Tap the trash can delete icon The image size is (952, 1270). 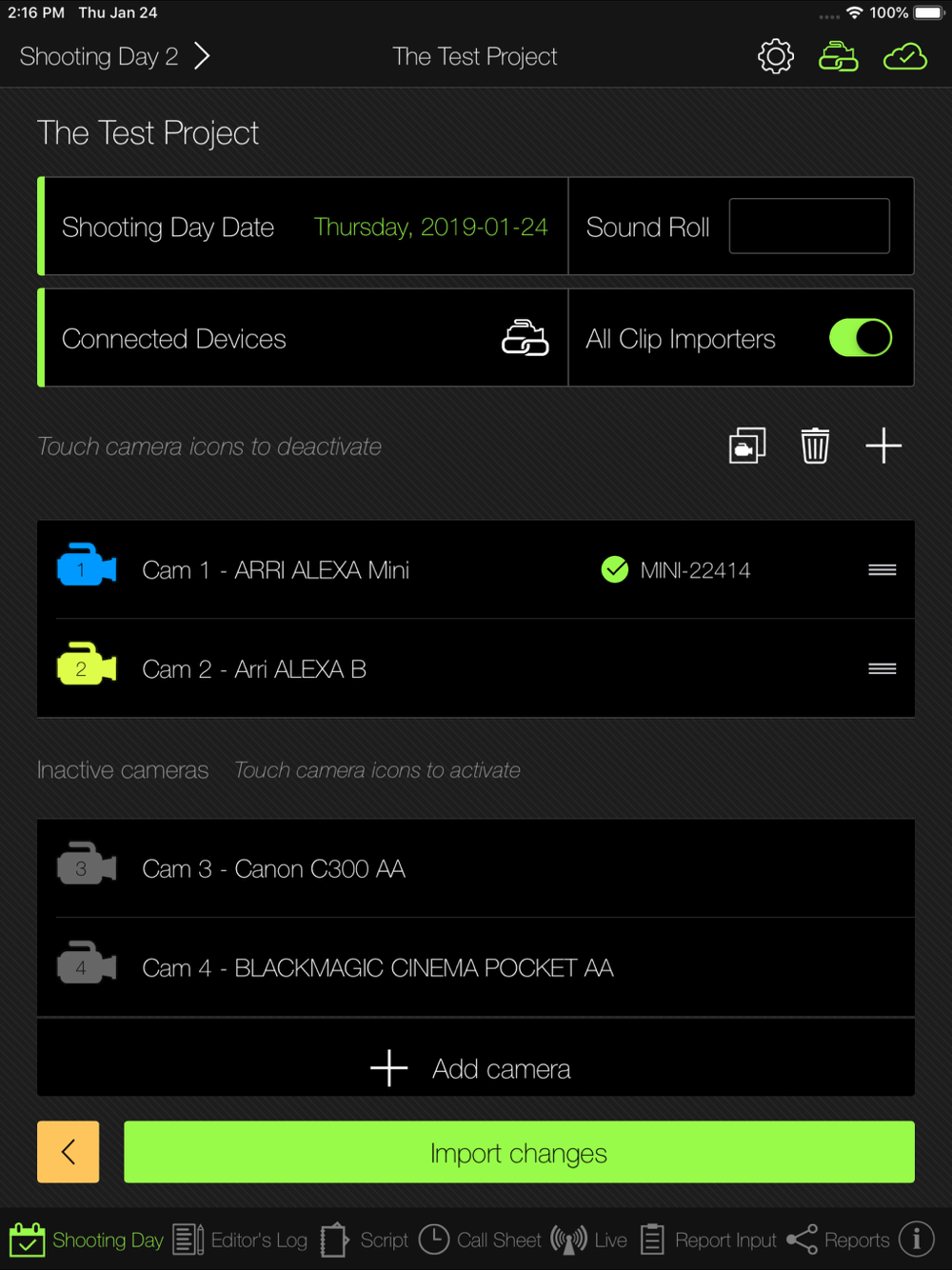pos(815,446)
